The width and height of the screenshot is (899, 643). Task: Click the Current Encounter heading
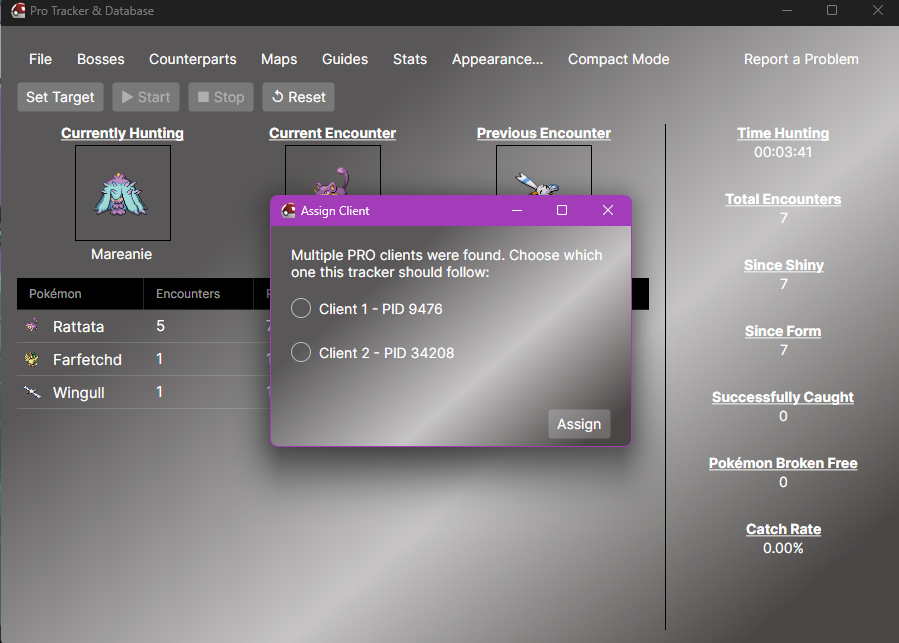click(x=333, y=133)
